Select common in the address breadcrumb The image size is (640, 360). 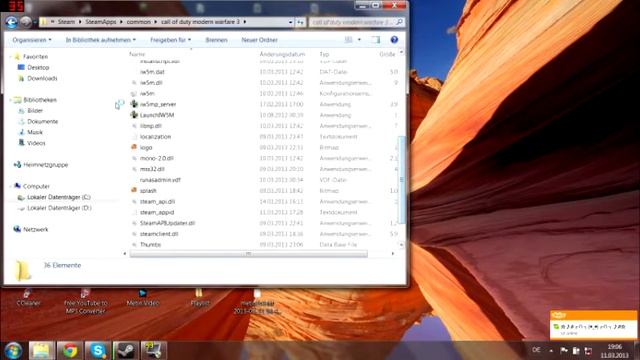[139, 22]
